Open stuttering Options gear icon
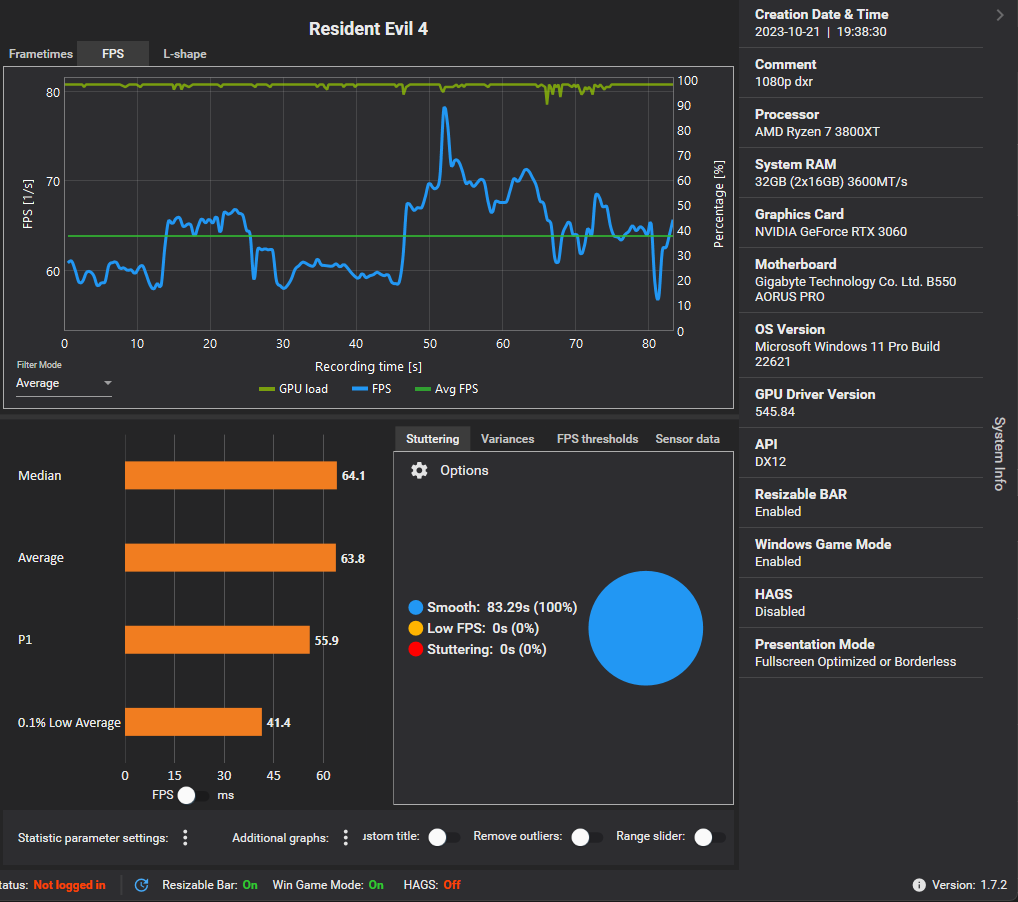Image resolution: width=1018 pixels, height=902 pixels. 419,470
